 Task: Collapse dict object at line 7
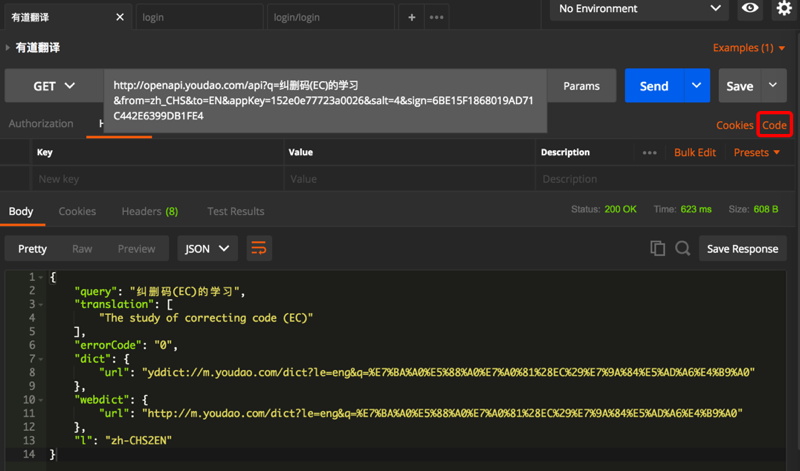41,359
